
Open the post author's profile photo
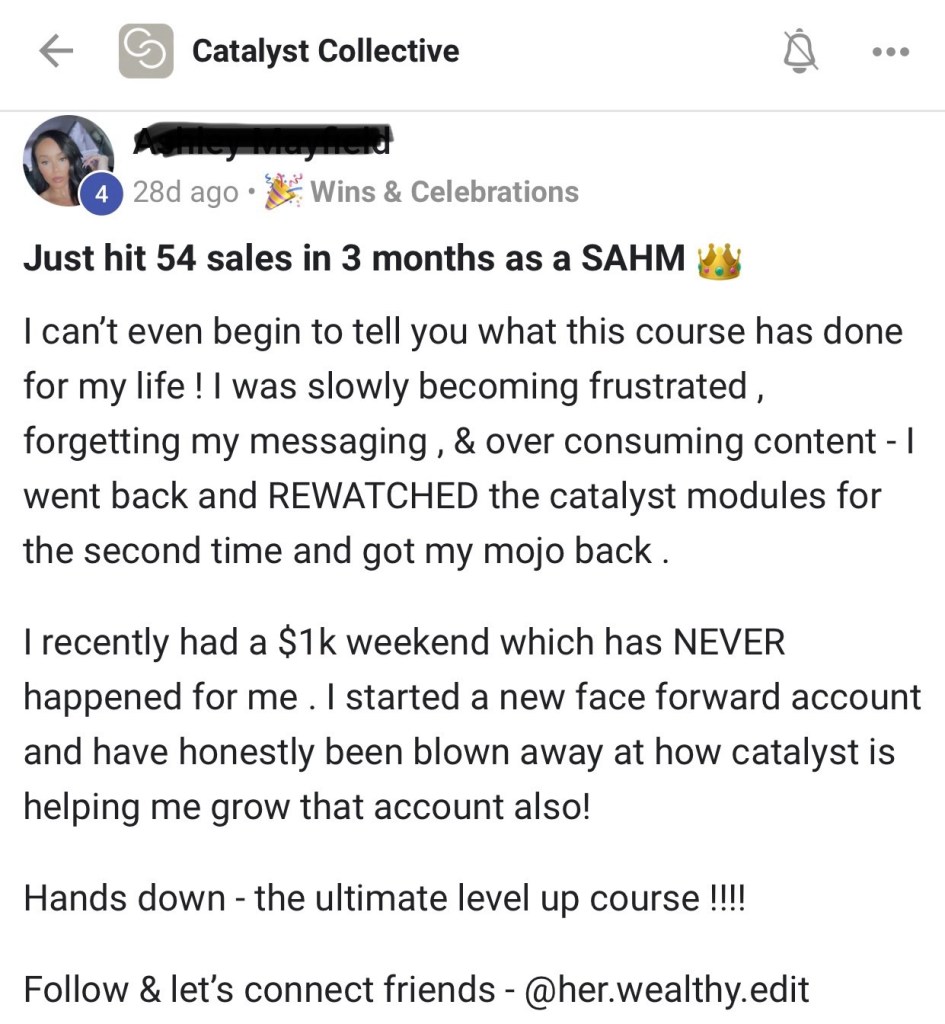67,160
